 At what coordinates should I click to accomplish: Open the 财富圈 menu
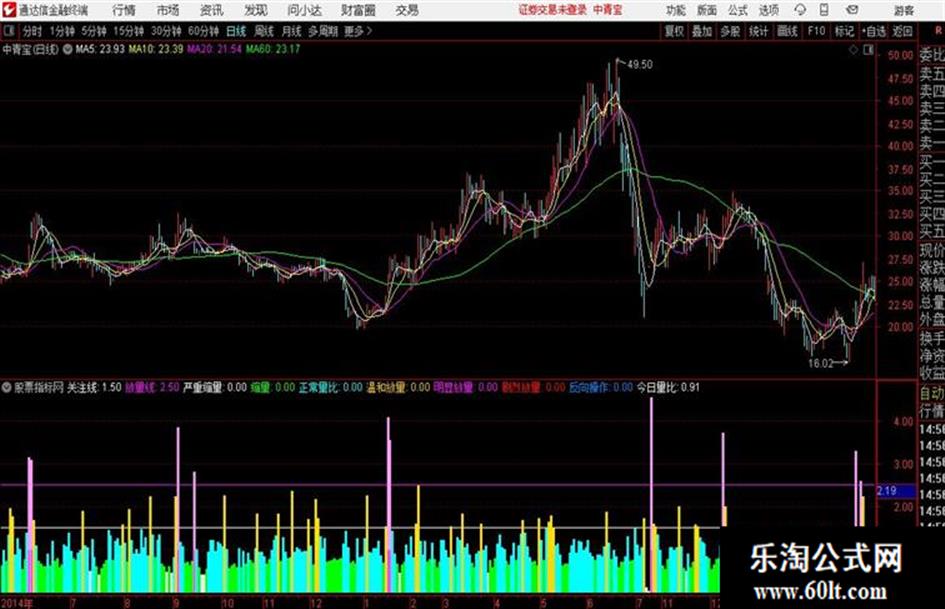[x=358, y=10]
